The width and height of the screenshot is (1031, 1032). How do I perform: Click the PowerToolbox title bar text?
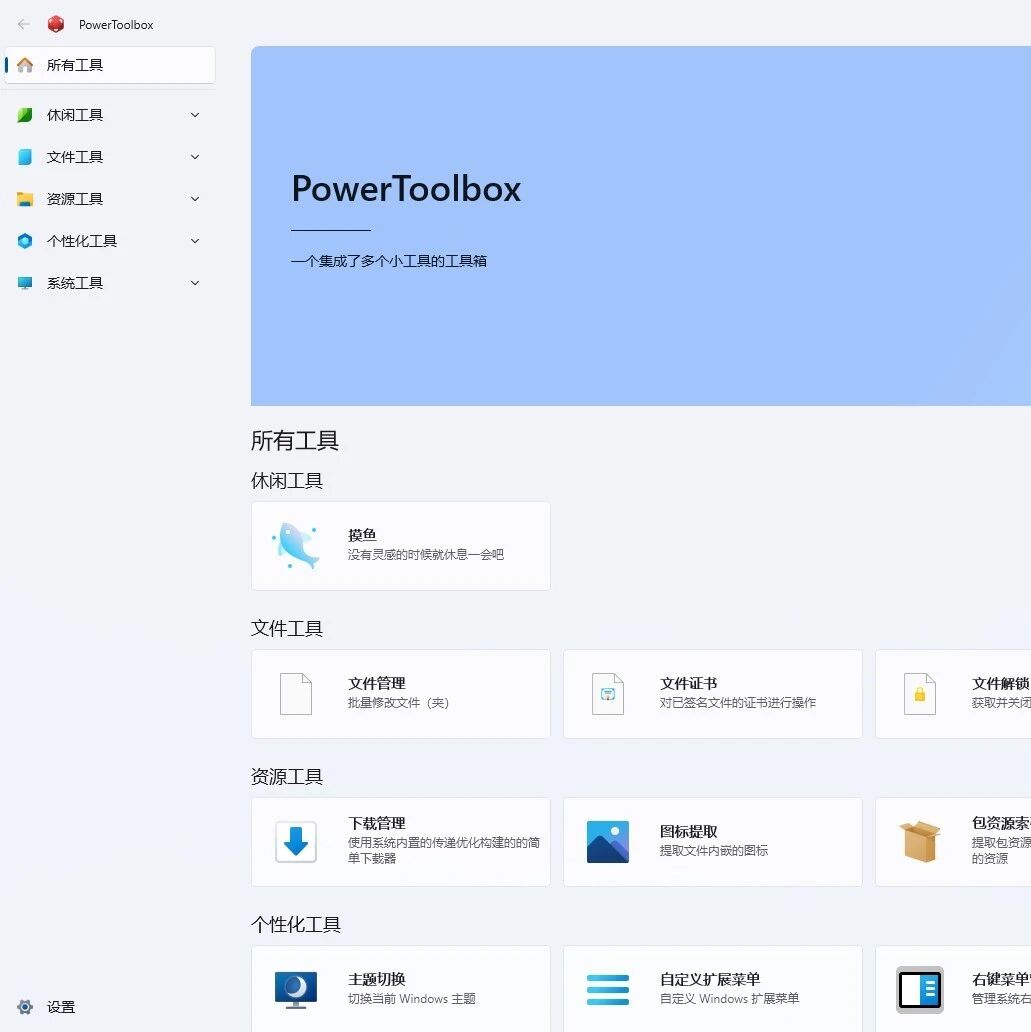click(116, 25)
